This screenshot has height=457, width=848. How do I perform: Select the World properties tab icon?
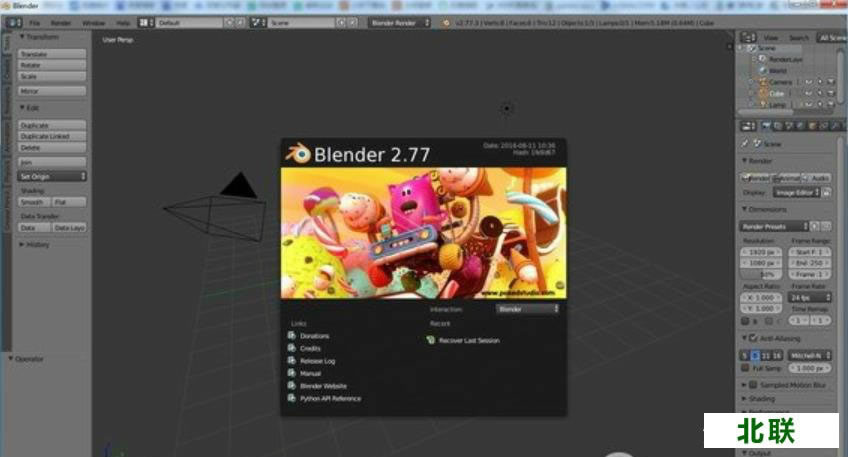[800, 126]
